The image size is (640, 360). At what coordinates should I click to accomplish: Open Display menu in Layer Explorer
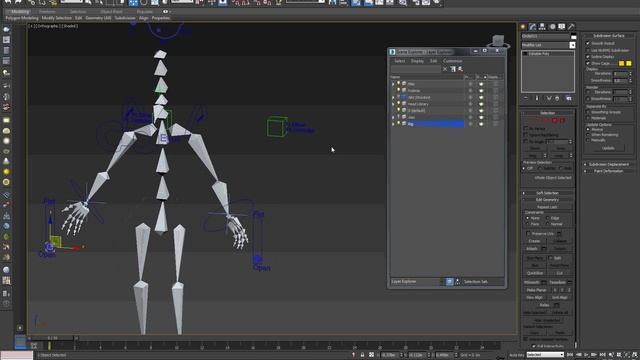(417, 61)
